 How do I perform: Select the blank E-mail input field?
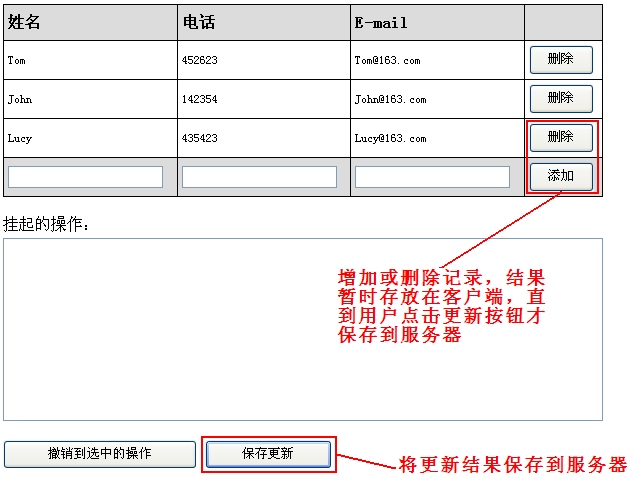[432, 177]
